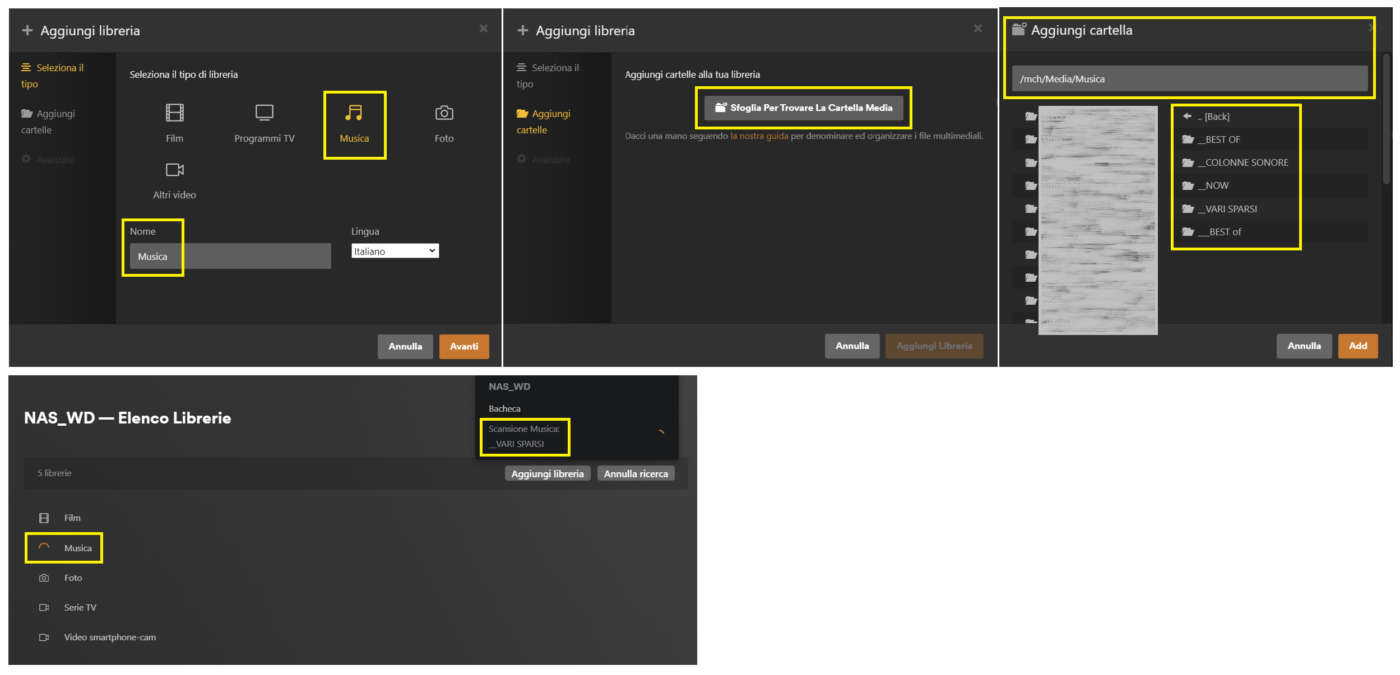The image size is (1400, 675).
Task: Open Seleziona il tipo tab in Sfoglia dialog
Action: pos(547,76)
